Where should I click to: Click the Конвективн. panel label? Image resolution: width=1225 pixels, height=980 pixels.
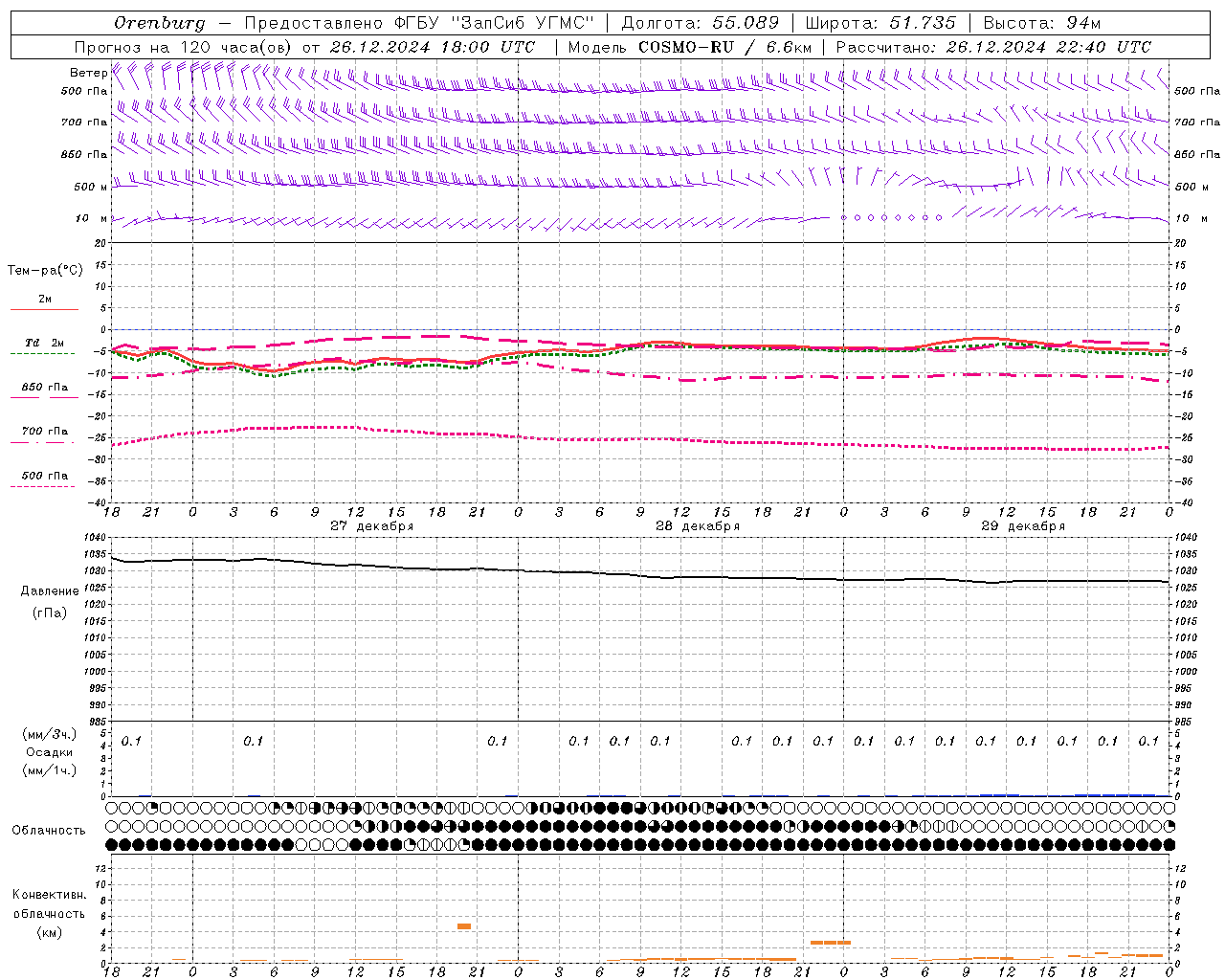[49, 895]
